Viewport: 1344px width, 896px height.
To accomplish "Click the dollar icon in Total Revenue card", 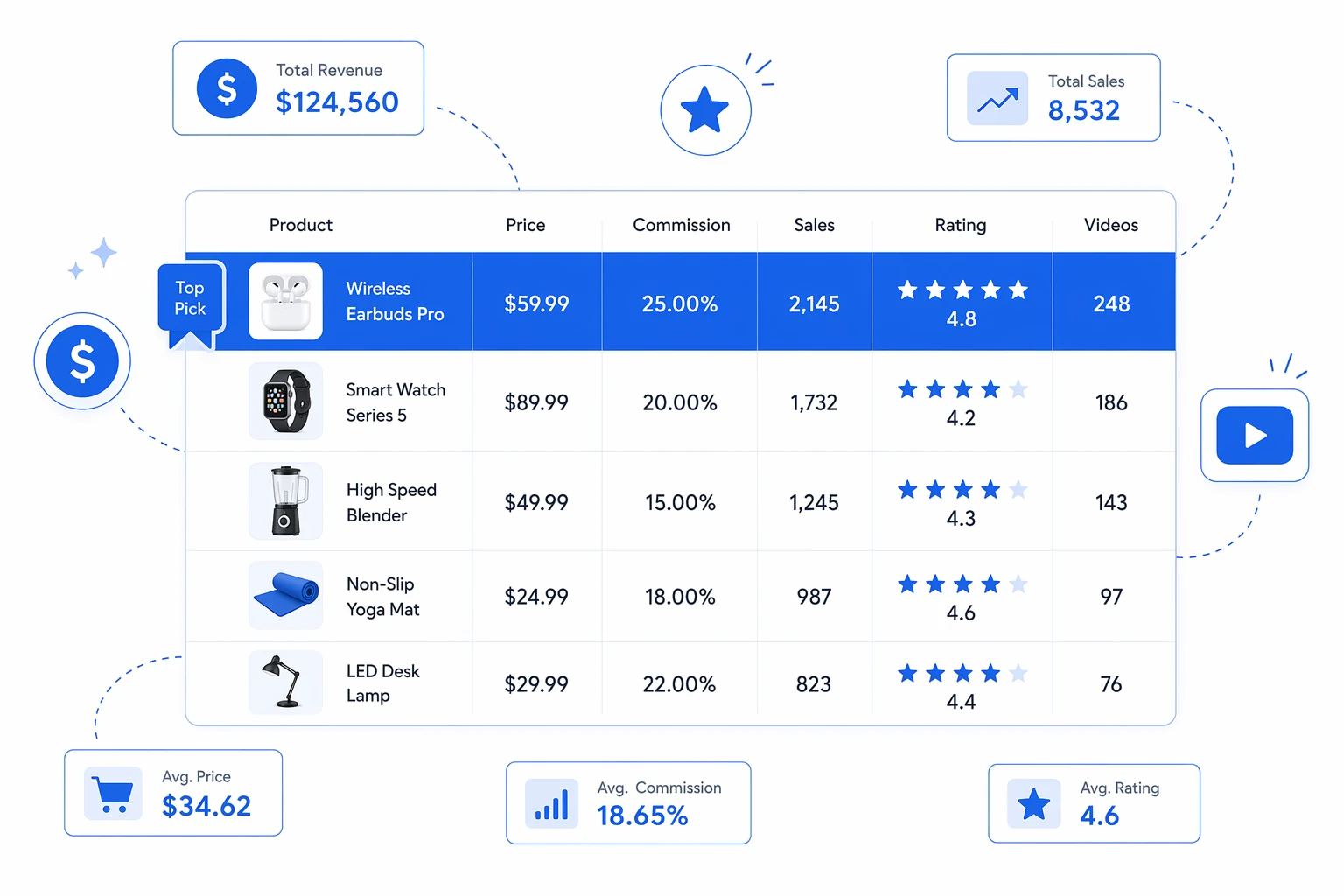I will tap(227, 88).
